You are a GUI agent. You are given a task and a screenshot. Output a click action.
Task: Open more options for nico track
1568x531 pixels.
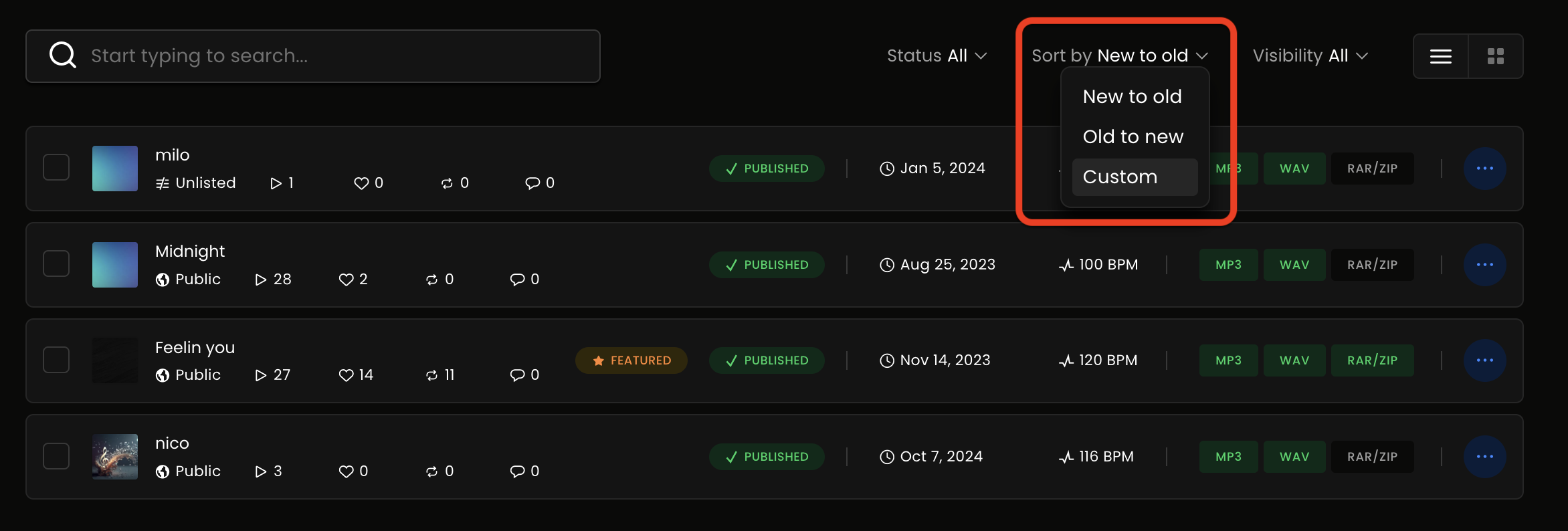click(x=1484, y=457)
